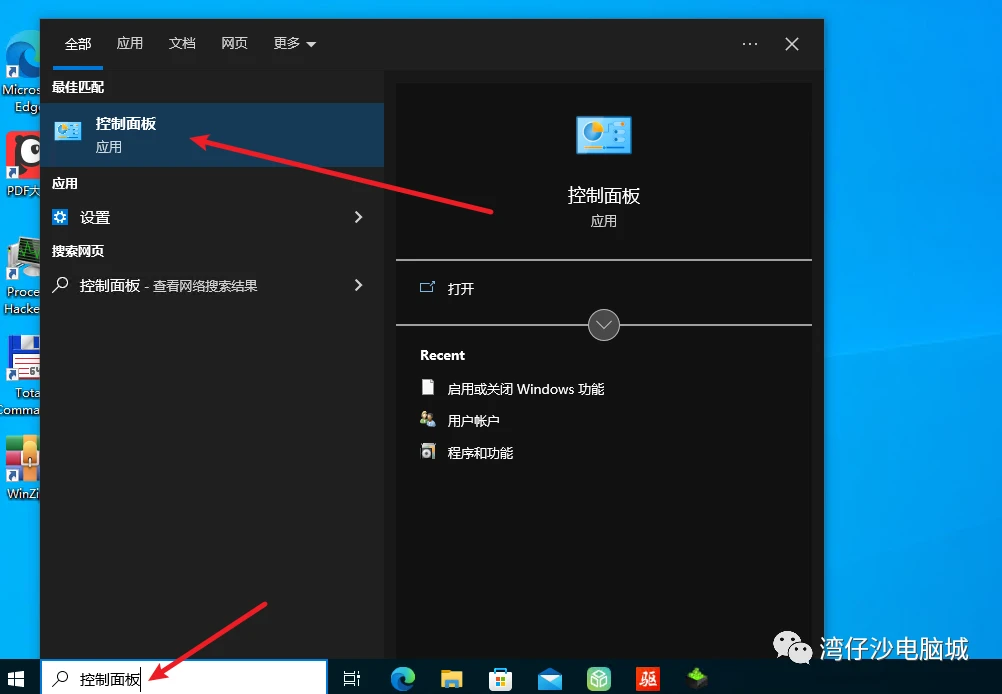Open Microsoft Store from taskbar
This screenshot has width=1002, height=694.
click(500, 679)
